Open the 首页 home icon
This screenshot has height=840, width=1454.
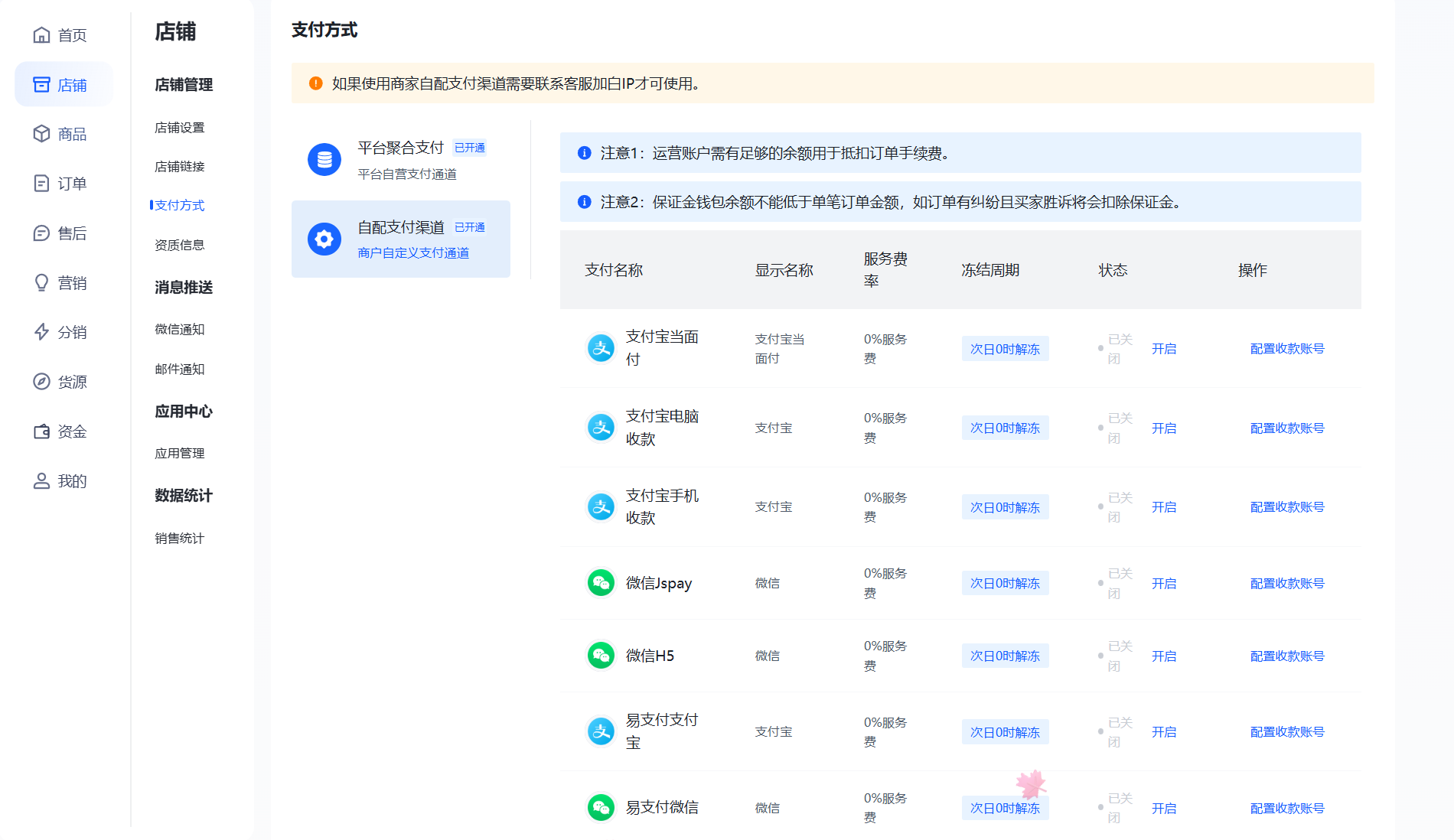click(x=41, y=35)
